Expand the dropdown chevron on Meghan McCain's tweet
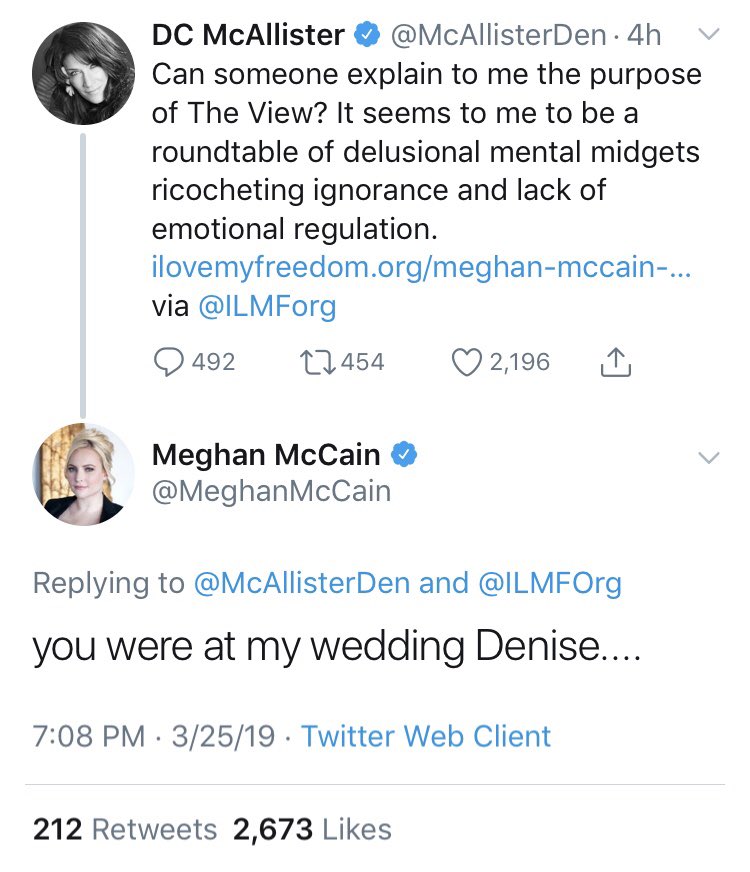This screenshot has height=872, width=750. tap(708, 458)
